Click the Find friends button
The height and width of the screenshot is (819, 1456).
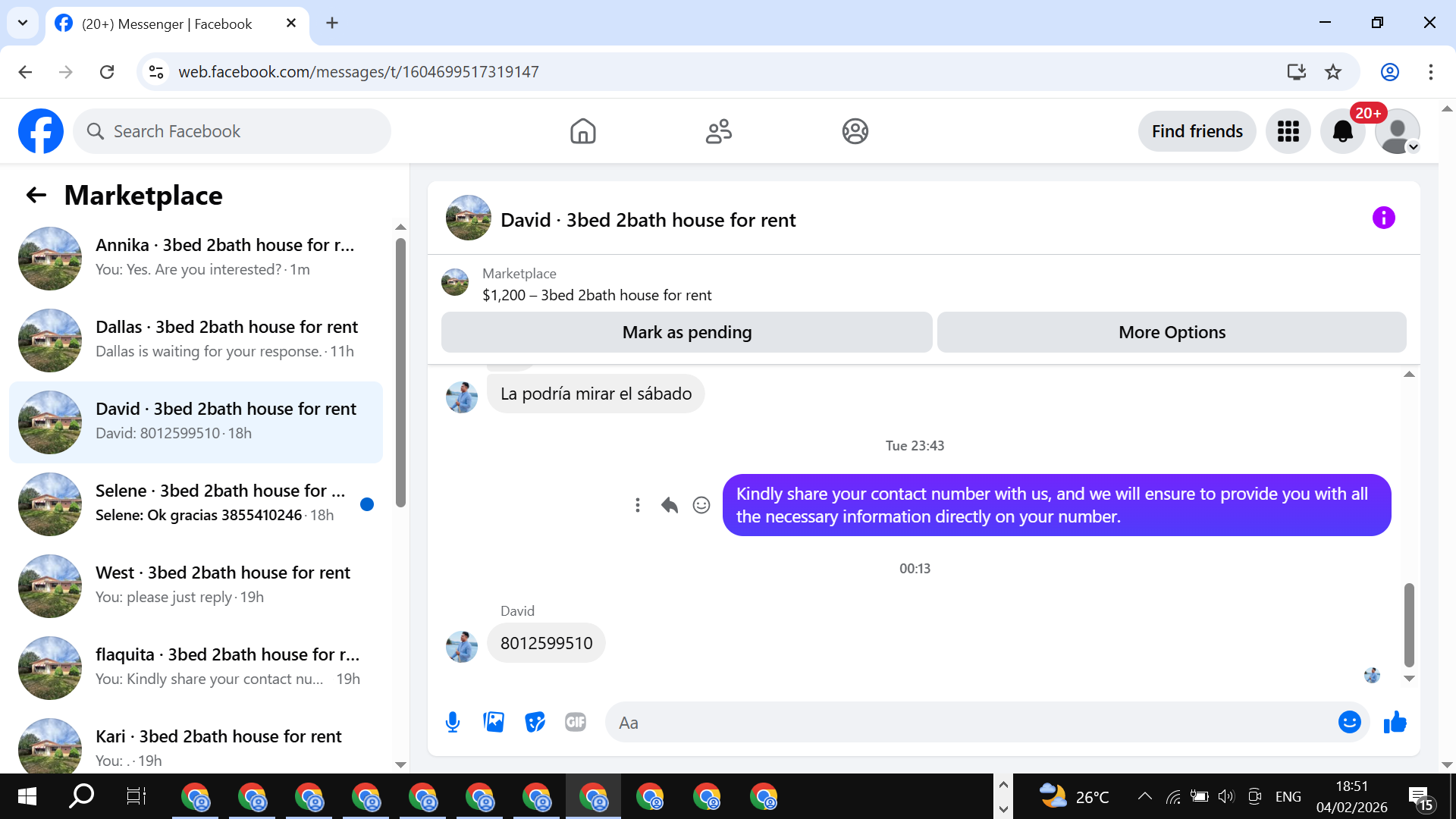click(x=1197, y=131)
